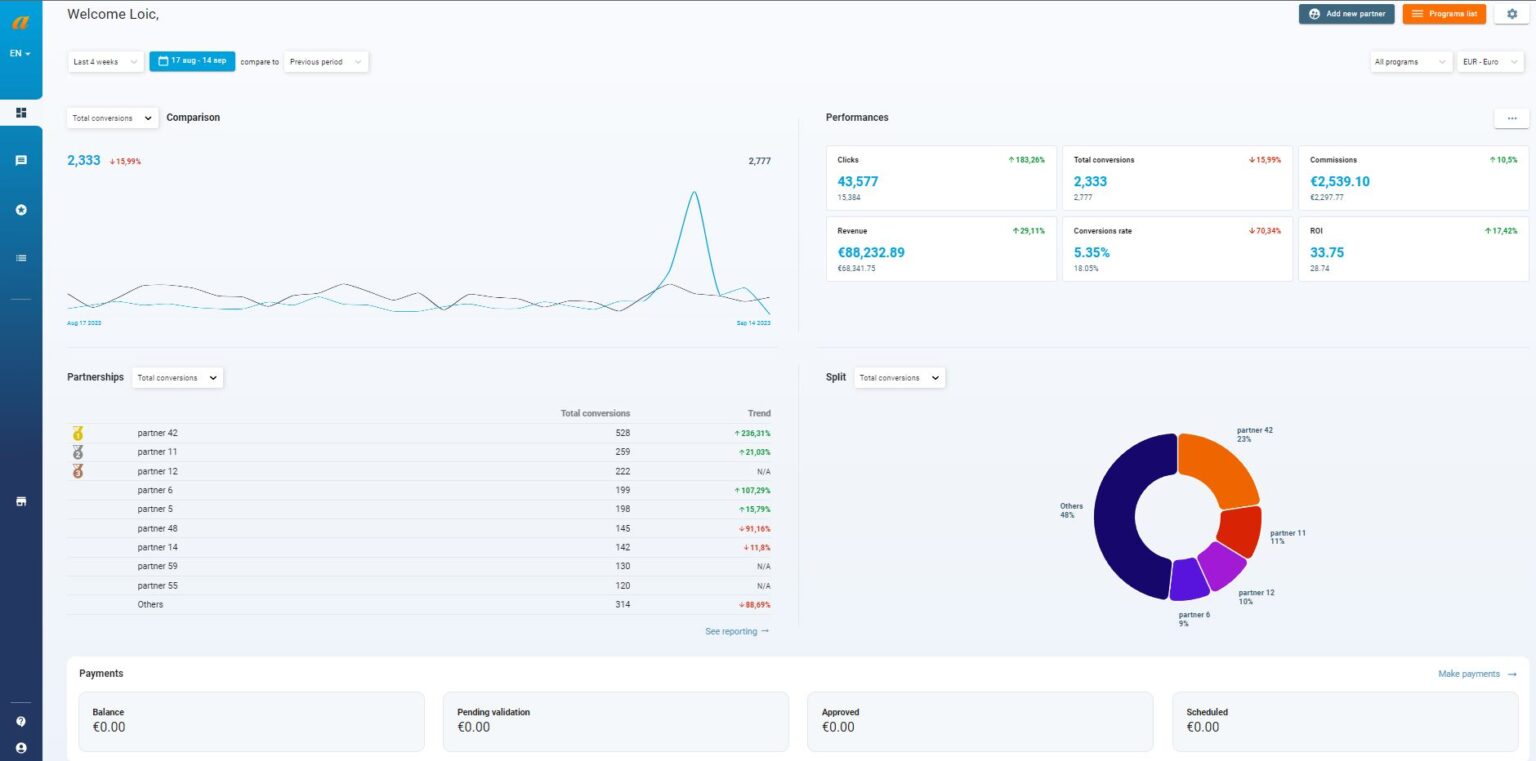Open the dashboard icon in the sidebar

(21, 112)
